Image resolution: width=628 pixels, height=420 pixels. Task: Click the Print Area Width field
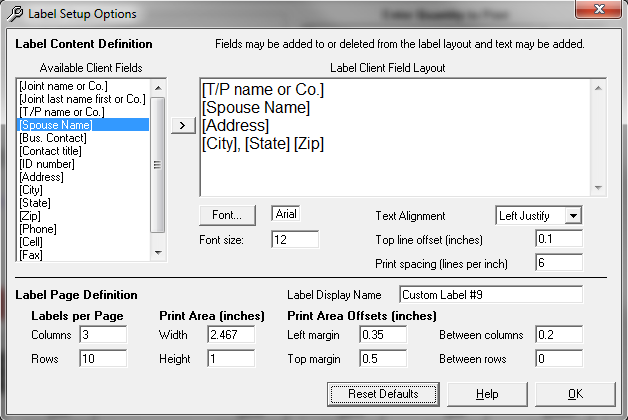[x=231, y=334]
